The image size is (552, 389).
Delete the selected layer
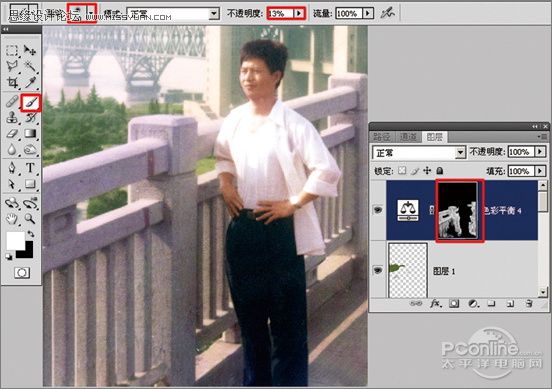529,303
